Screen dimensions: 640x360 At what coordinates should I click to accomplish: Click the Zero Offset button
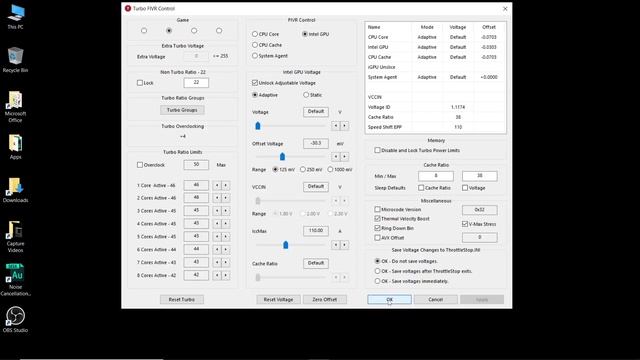point(325,300)
